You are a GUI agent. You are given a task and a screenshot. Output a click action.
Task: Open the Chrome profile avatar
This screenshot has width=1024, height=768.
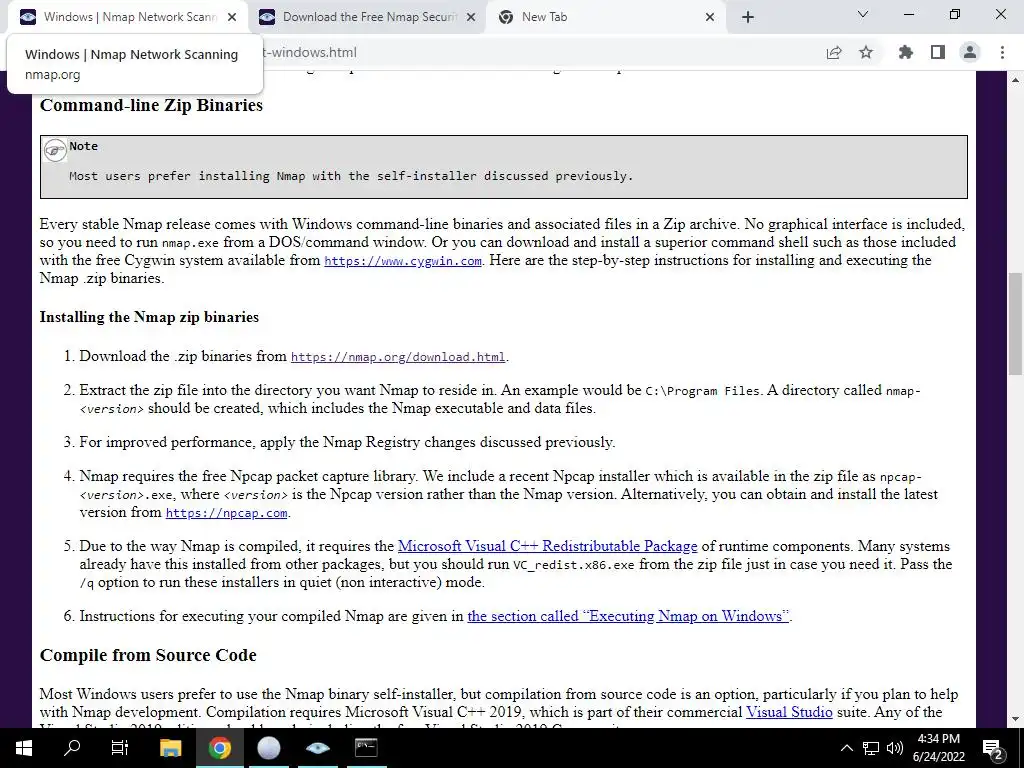point(970,52)
